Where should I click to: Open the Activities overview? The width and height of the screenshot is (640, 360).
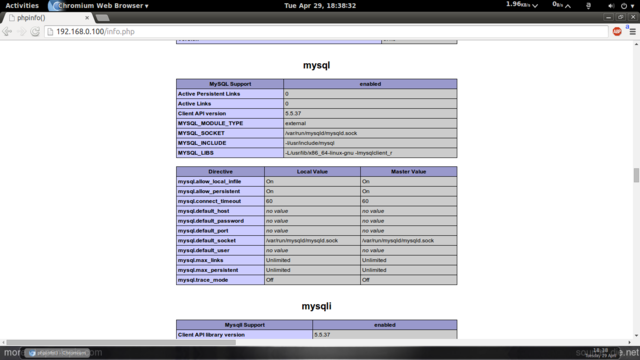[22, 6]
